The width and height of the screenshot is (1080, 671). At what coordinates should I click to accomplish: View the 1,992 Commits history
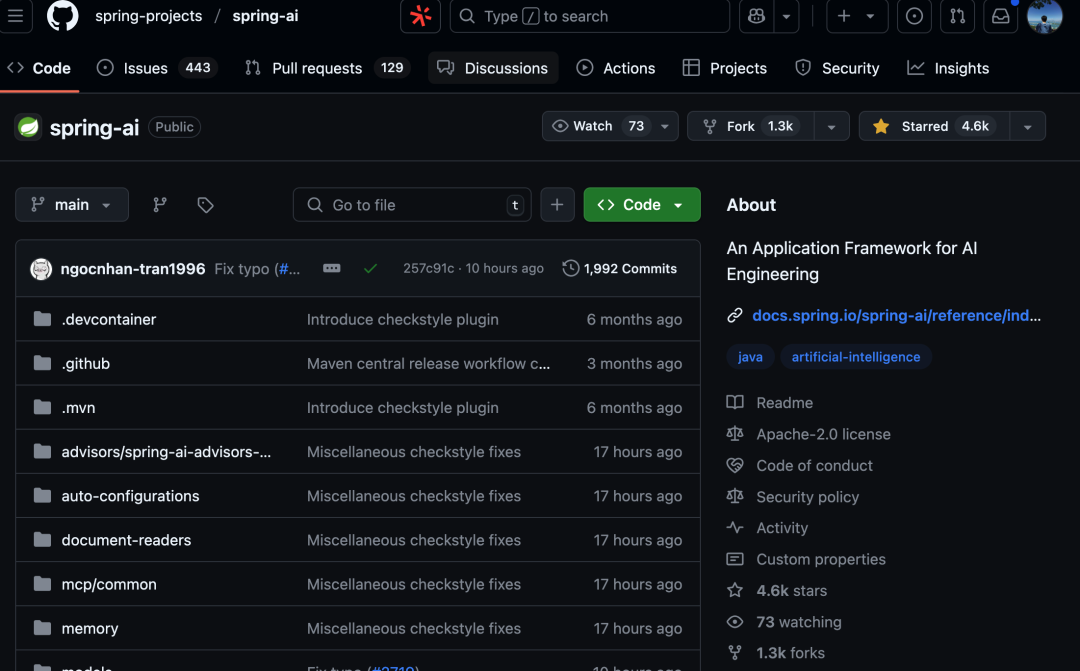pyautogui.click(x=620, y=269)
